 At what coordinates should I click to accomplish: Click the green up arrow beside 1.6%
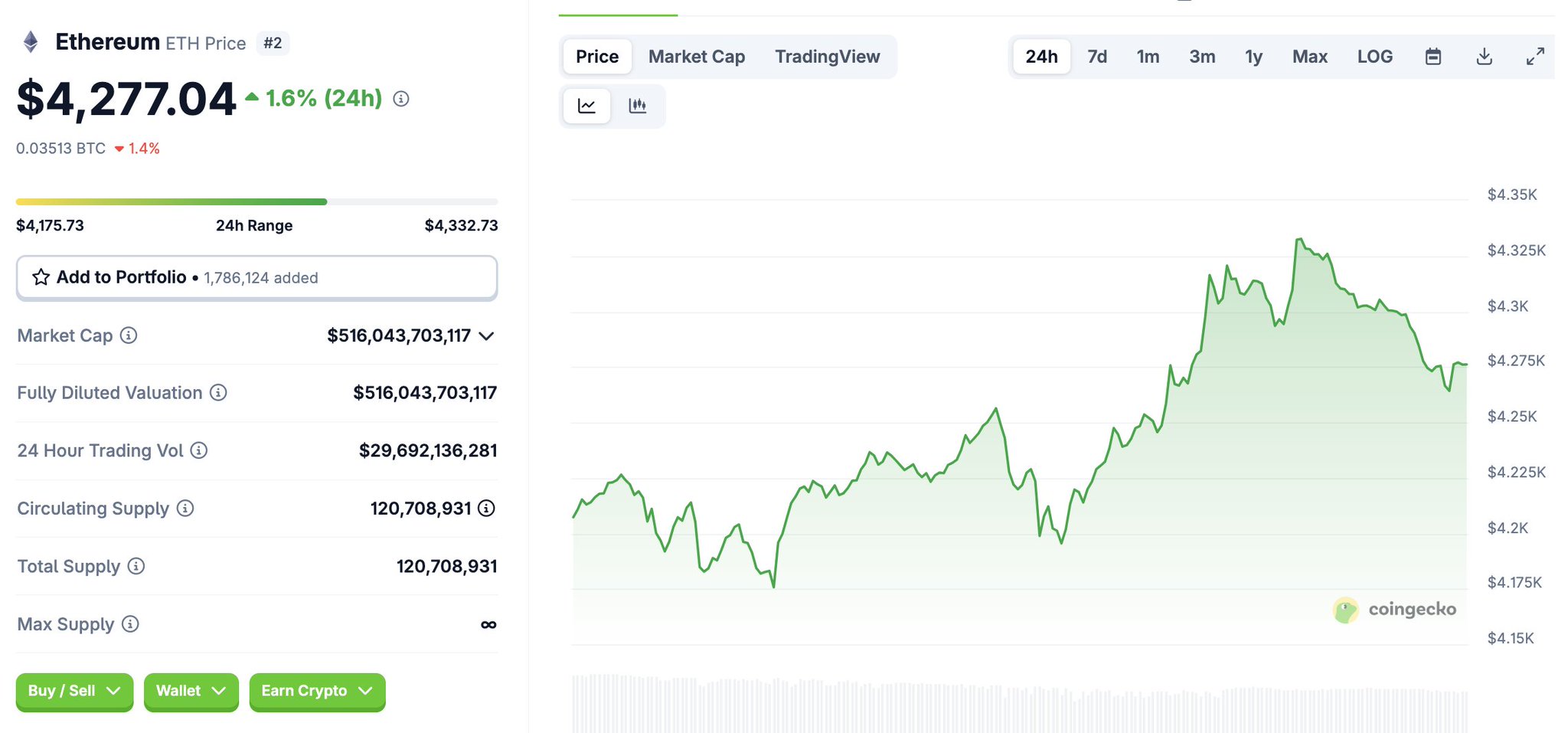pos(252,97)
